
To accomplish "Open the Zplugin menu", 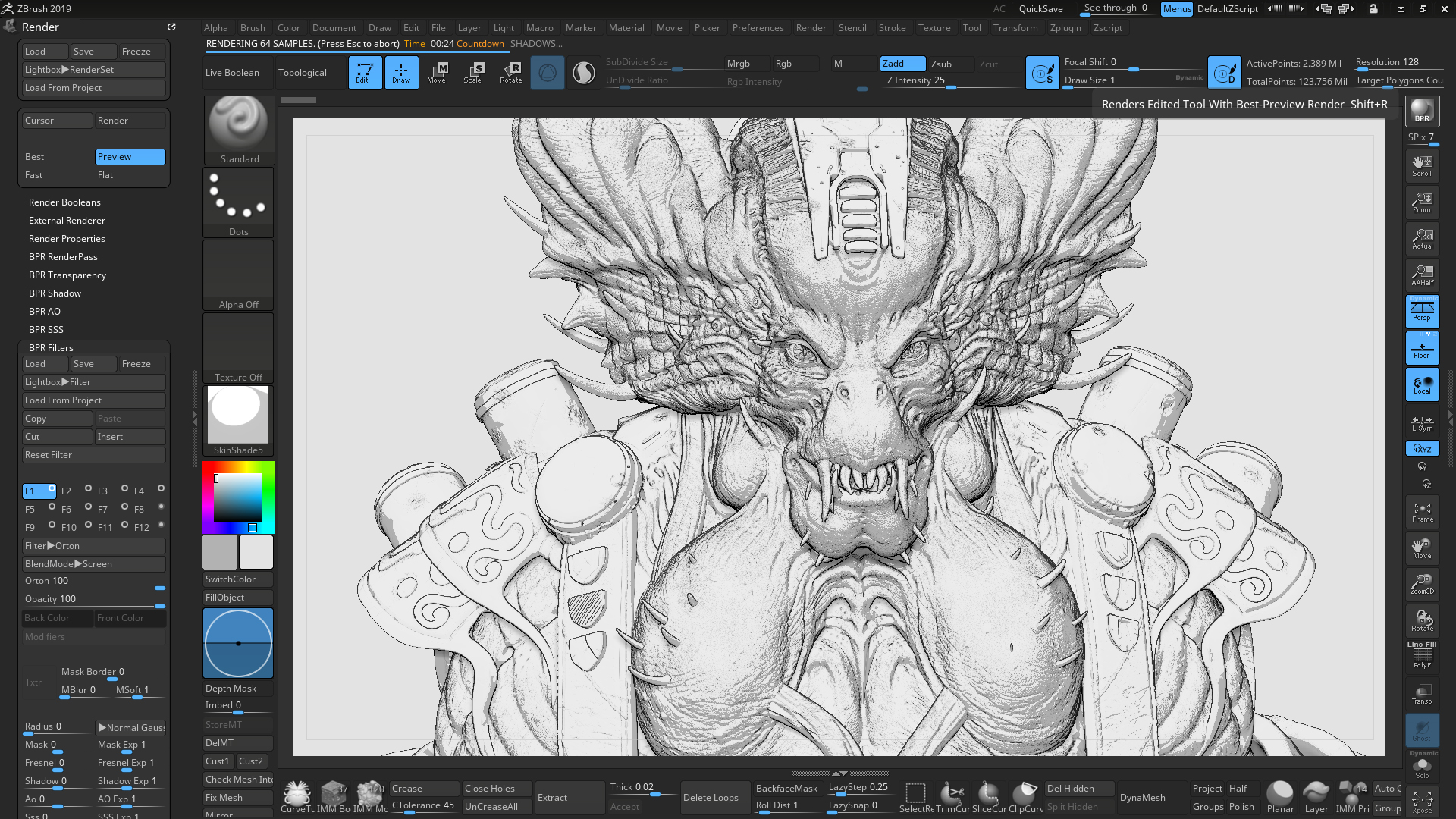I will 1065,27.
